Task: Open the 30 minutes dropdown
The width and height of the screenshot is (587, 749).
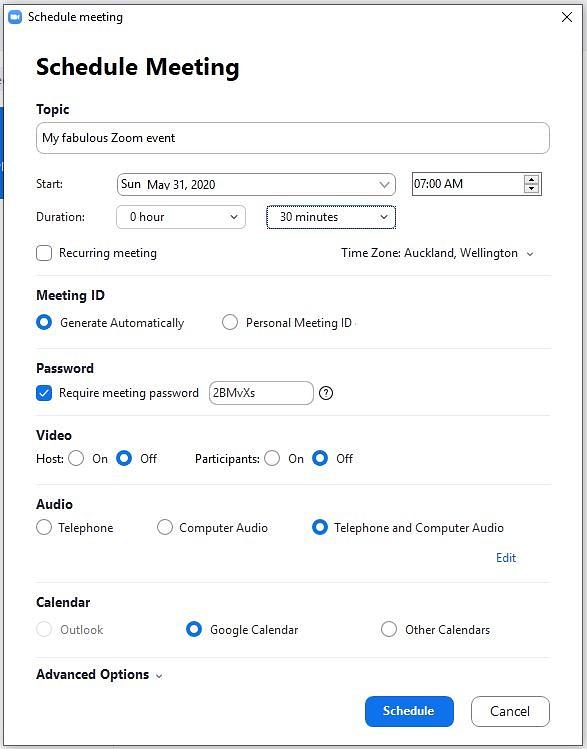Action: pos(331,217)
